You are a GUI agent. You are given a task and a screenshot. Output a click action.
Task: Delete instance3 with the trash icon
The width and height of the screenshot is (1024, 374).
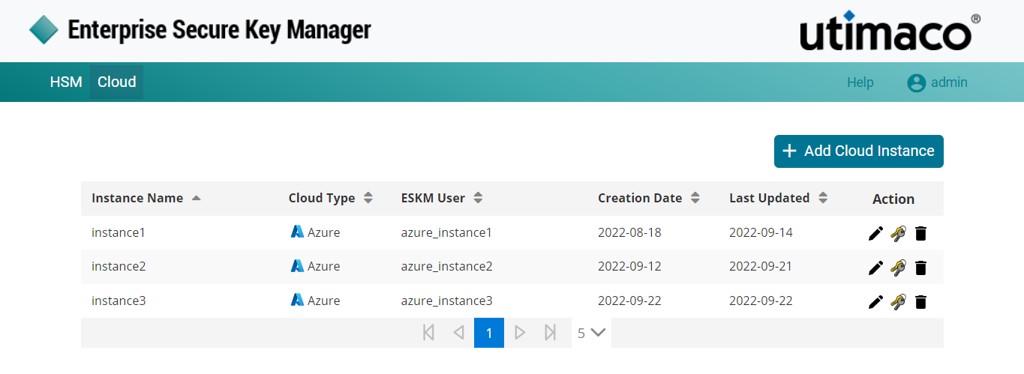pyautogui.click(x=921, y=301)
